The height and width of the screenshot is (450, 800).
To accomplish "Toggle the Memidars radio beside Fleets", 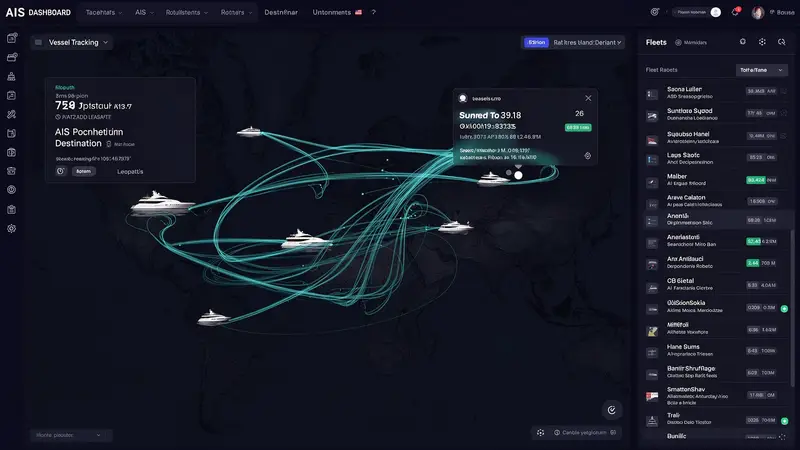I will [x=678, y=43].
